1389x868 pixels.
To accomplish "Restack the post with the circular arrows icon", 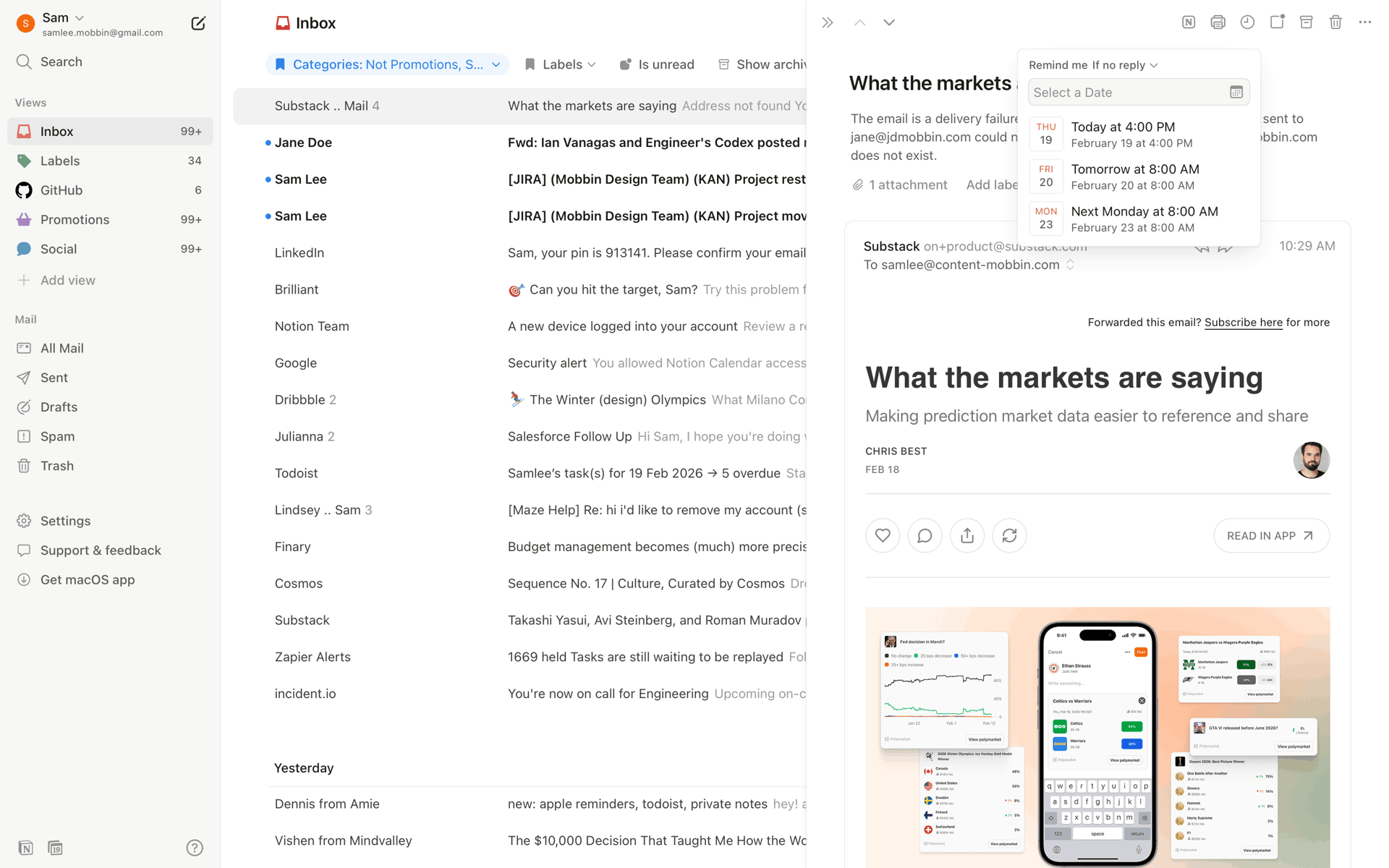I will (1009, 536).
